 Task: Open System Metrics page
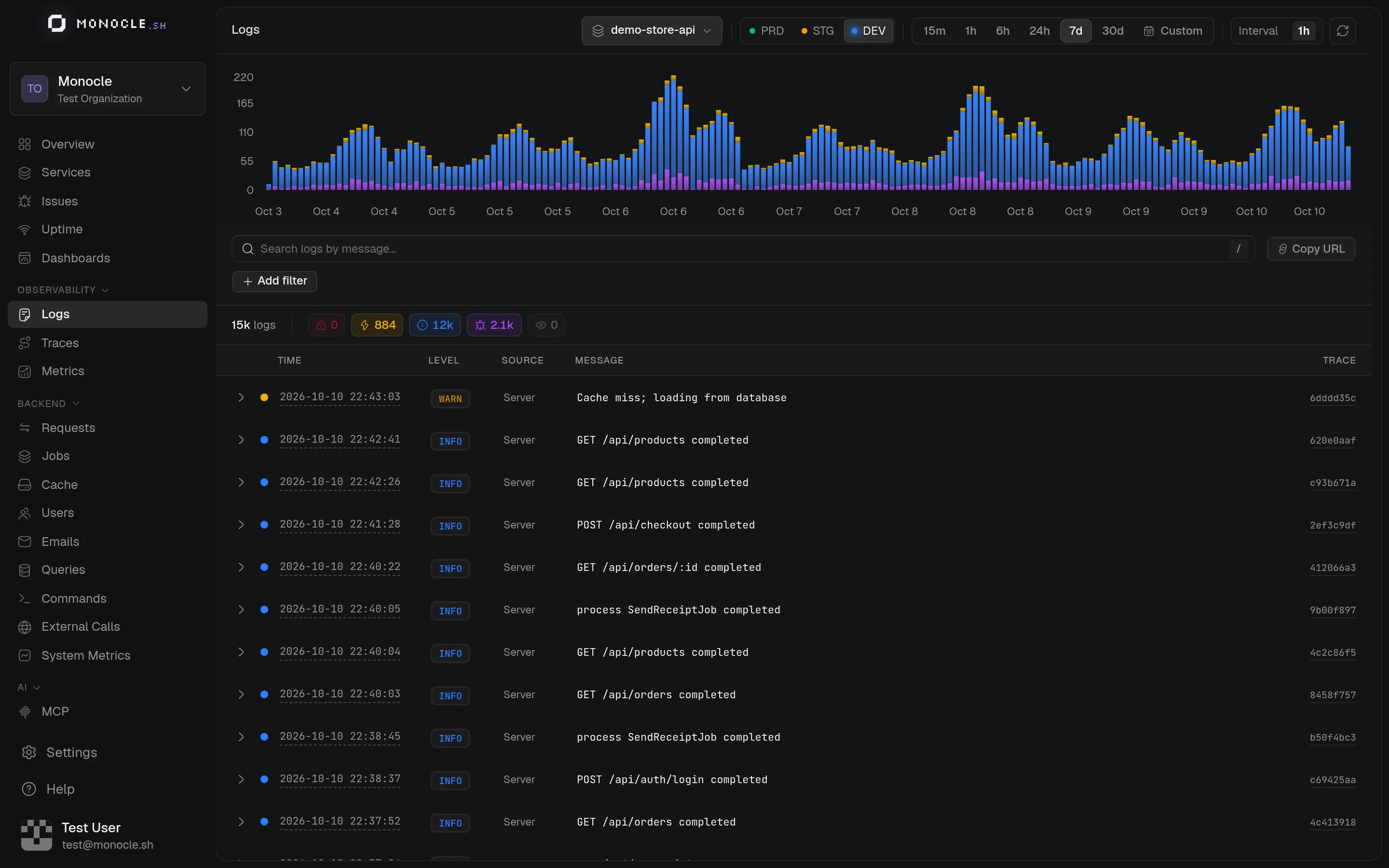(85, 656)
